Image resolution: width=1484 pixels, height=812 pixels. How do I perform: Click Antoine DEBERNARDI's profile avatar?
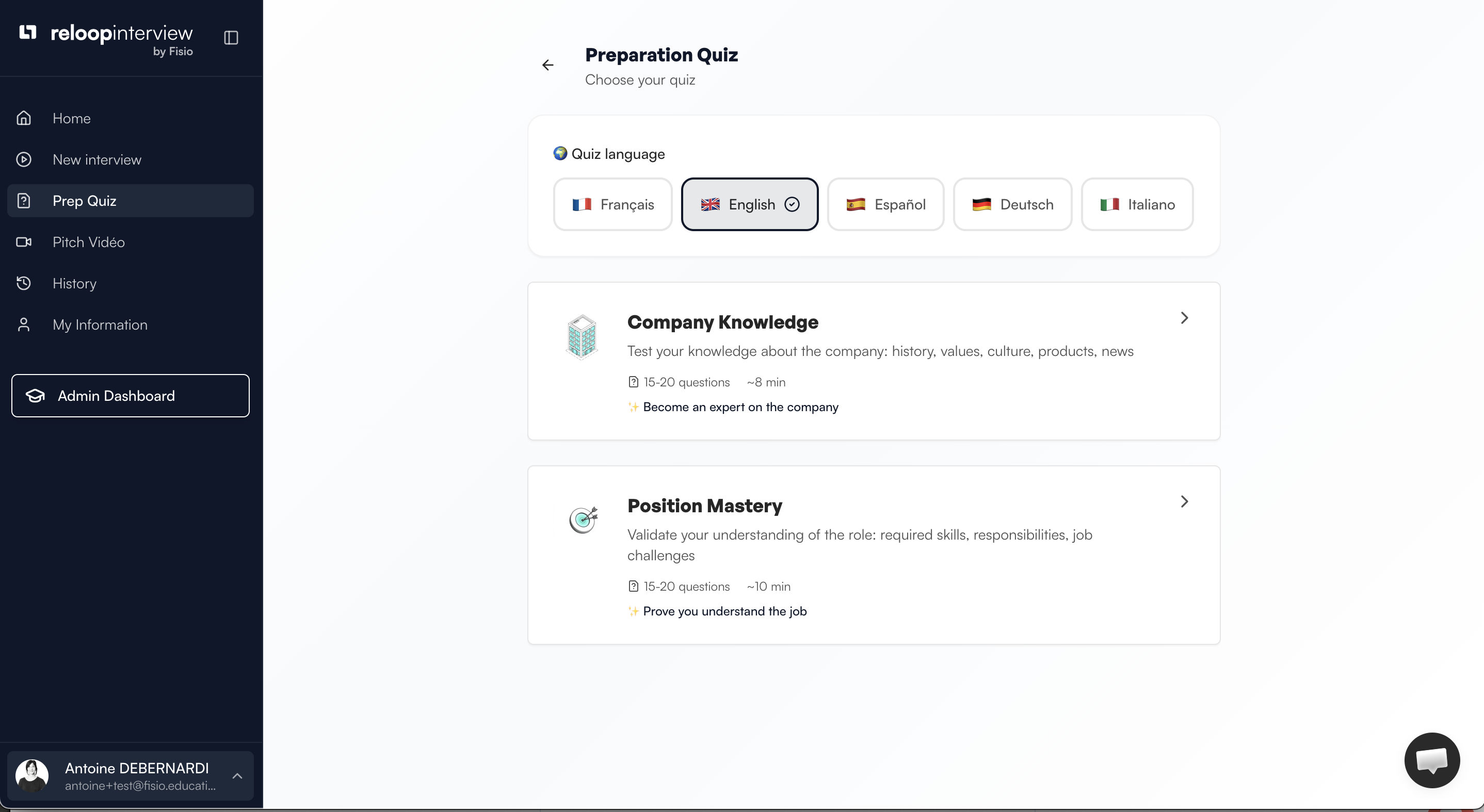33,775
